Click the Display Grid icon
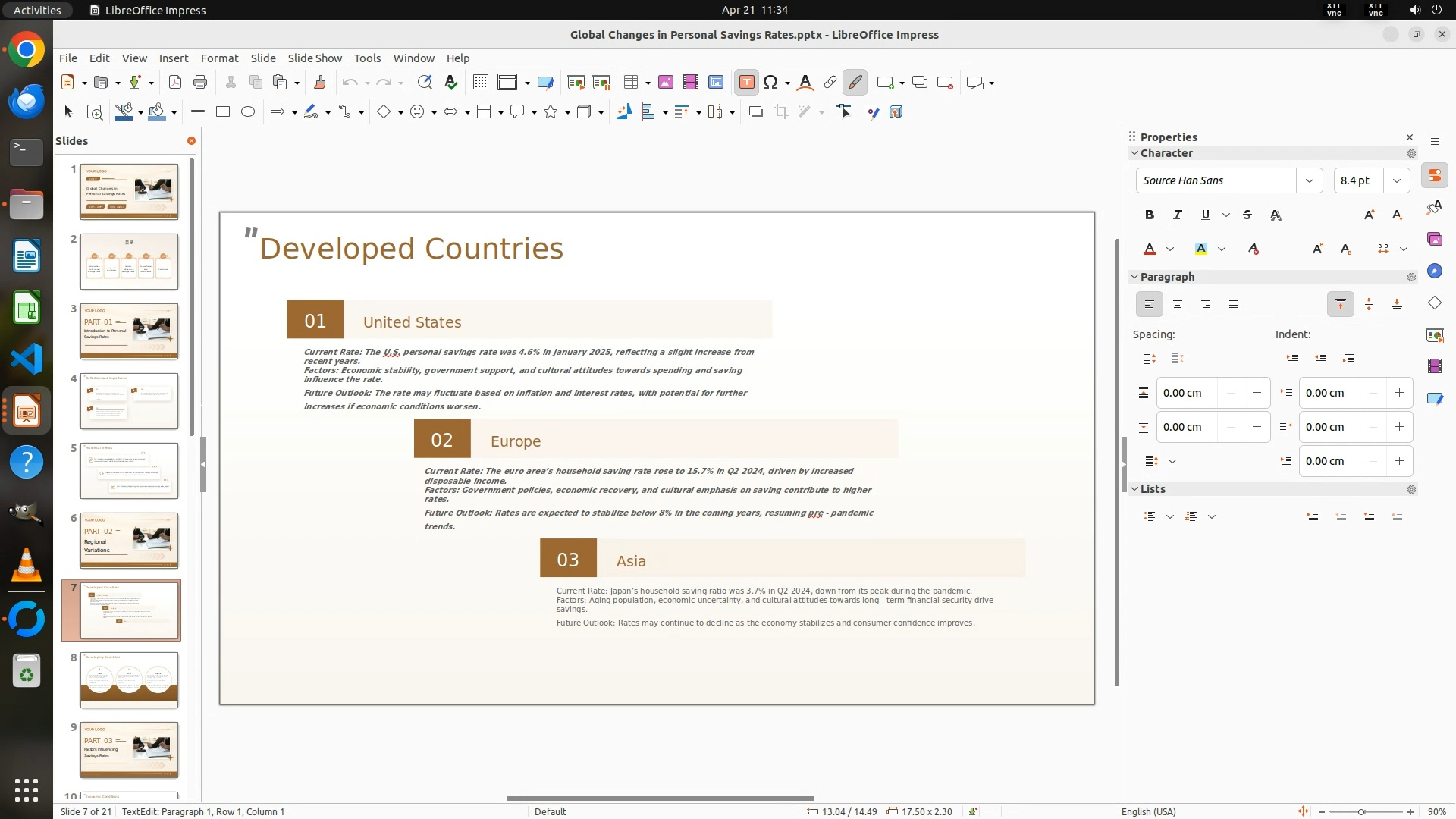The width and height of the screenshot is (1456, 819). point(480,83)
